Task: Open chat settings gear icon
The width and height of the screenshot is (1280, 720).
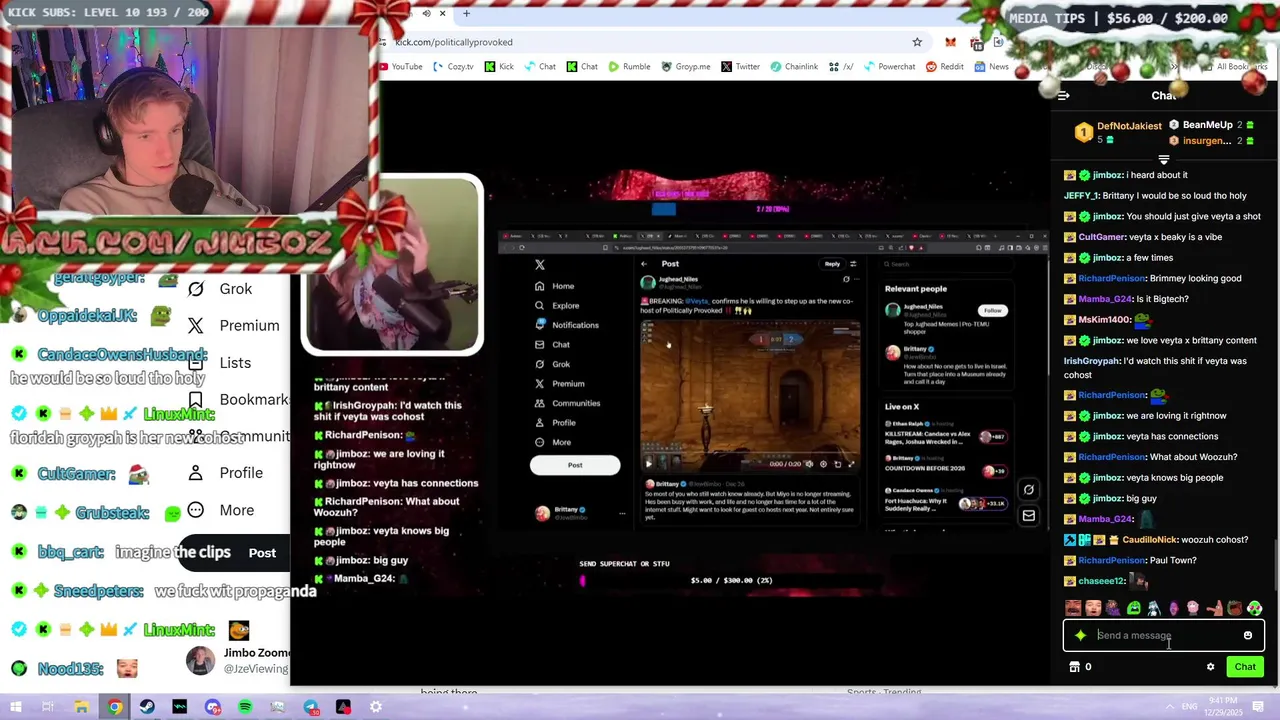Action: [x=1210, y=667]
